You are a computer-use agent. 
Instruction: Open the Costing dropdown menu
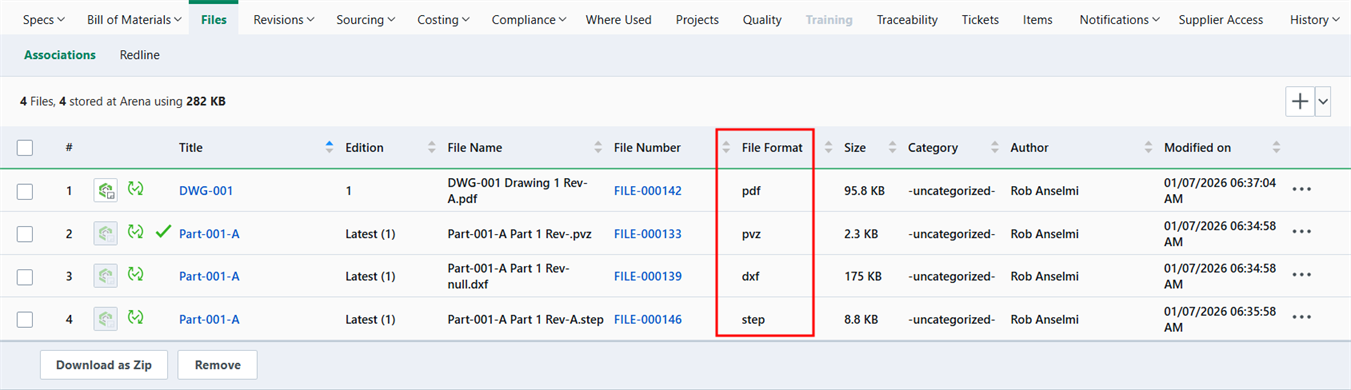click(443, 19)
